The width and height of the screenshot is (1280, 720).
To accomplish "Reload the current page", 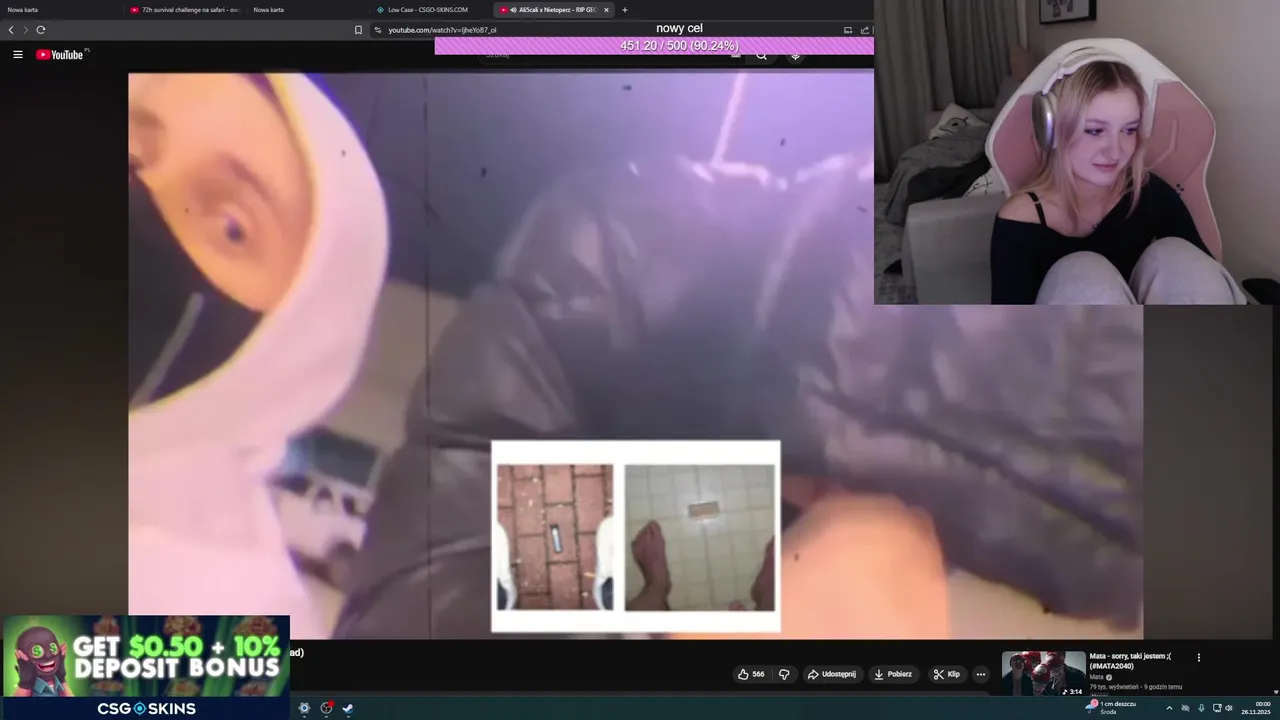I will [41, 30].
